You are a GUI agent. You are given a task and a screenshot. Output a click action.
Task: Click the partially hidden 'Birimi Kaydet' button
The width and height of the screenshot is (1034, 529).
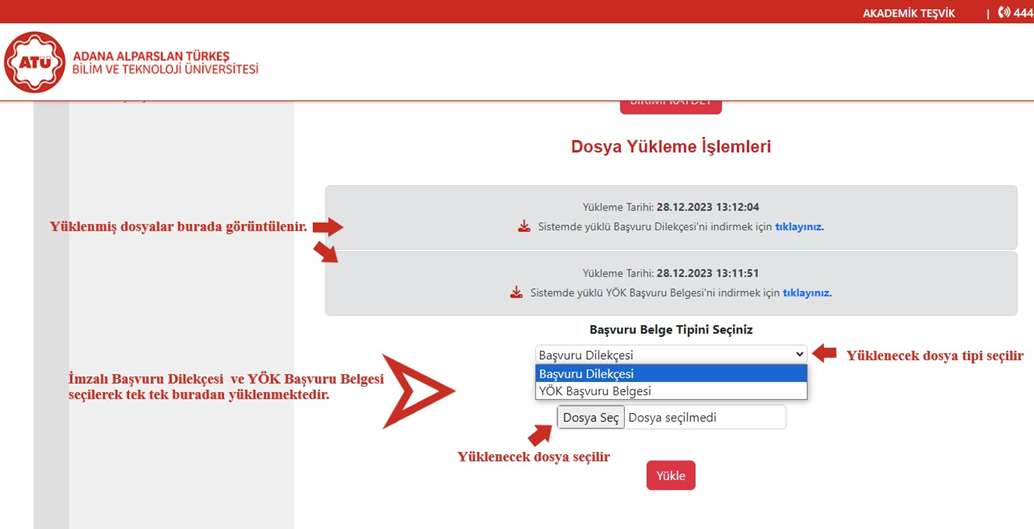[x=670, y=103]
